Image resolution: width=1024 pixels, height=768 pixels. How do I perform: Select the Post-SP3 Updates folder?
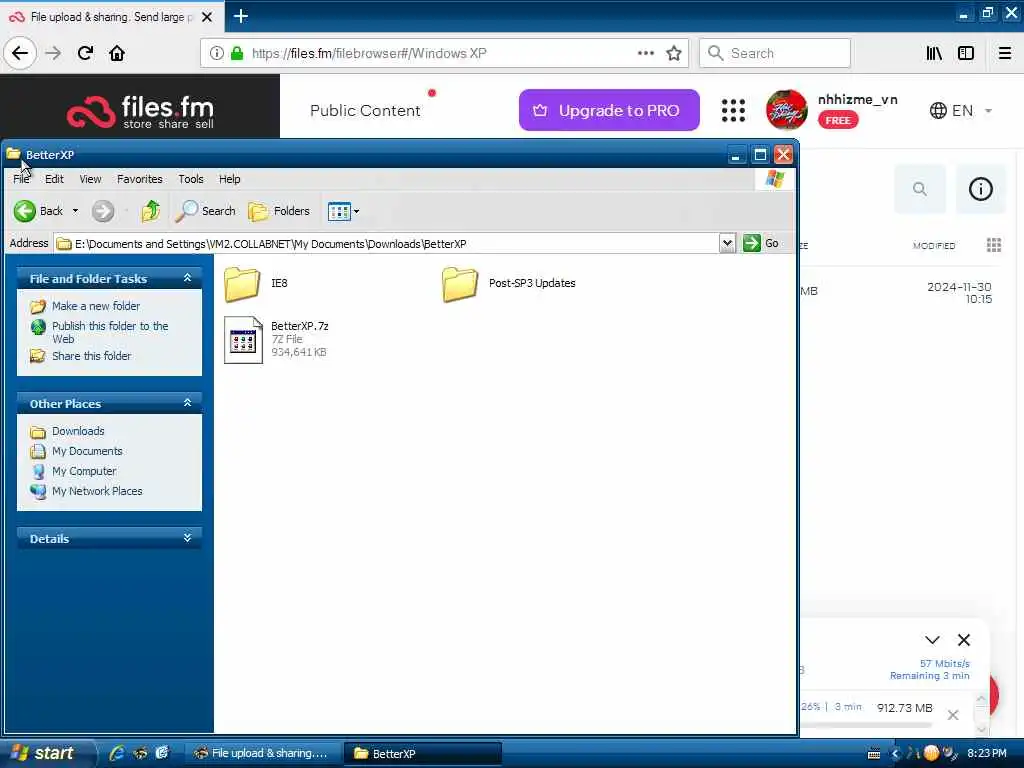click(x=509, y=284)
